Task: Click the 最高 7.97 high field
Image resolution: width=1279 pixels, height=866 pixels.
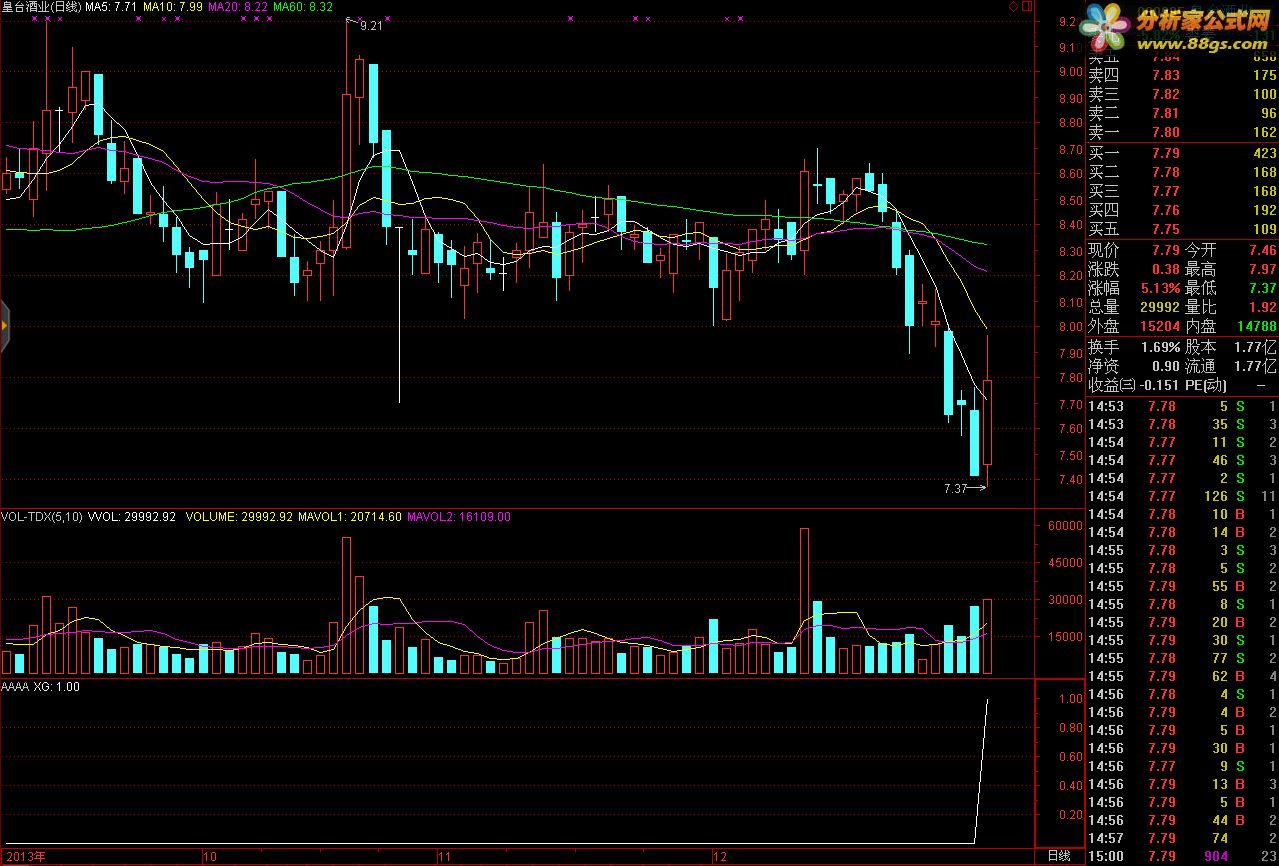Action: click(x=1231, y=269)
